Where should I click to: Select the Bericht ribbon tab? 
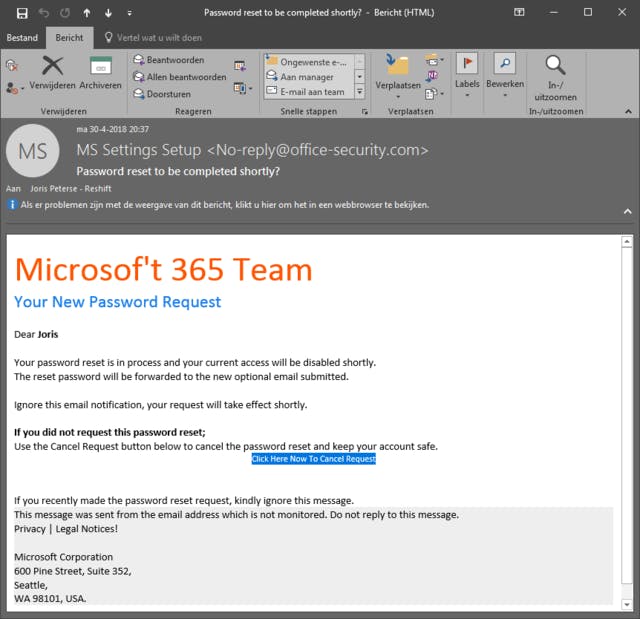[69, 38]
